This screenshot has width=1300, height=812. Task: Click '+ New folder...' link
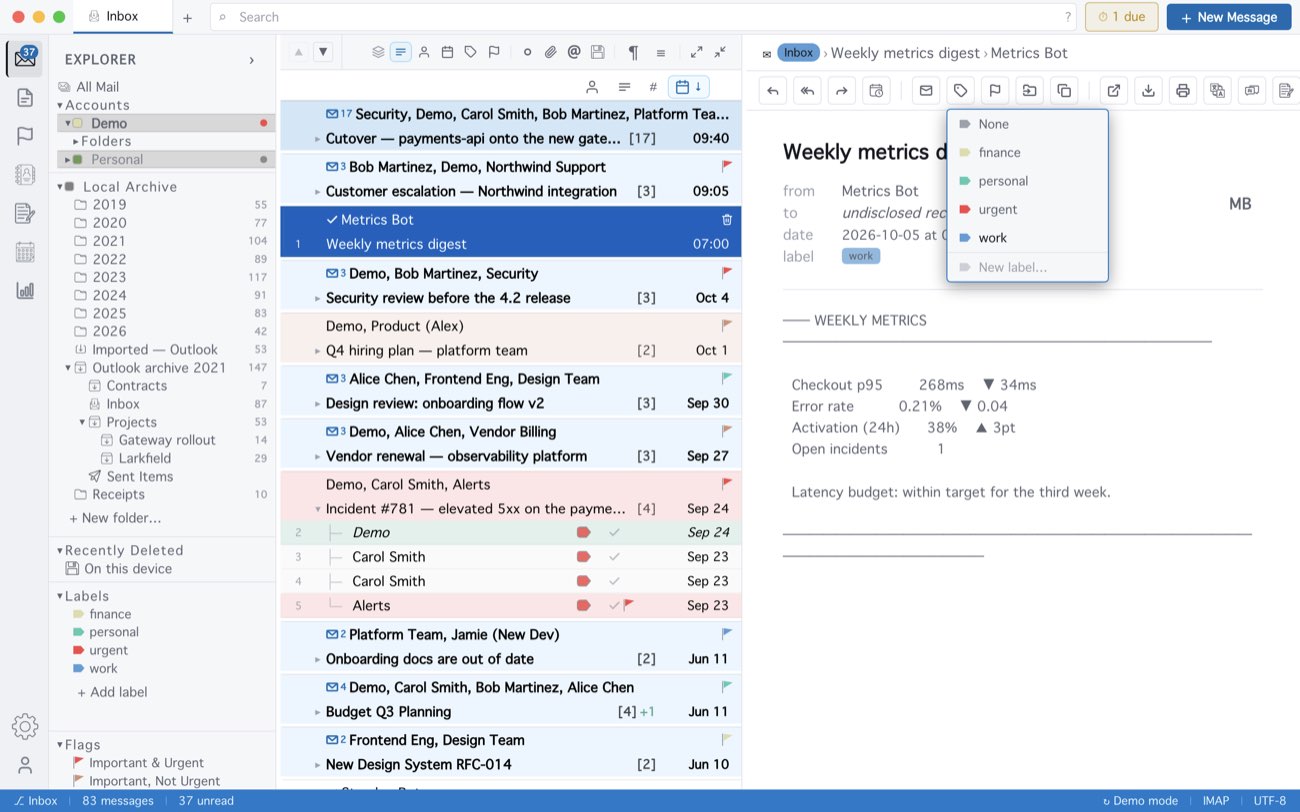coord(115,518)
